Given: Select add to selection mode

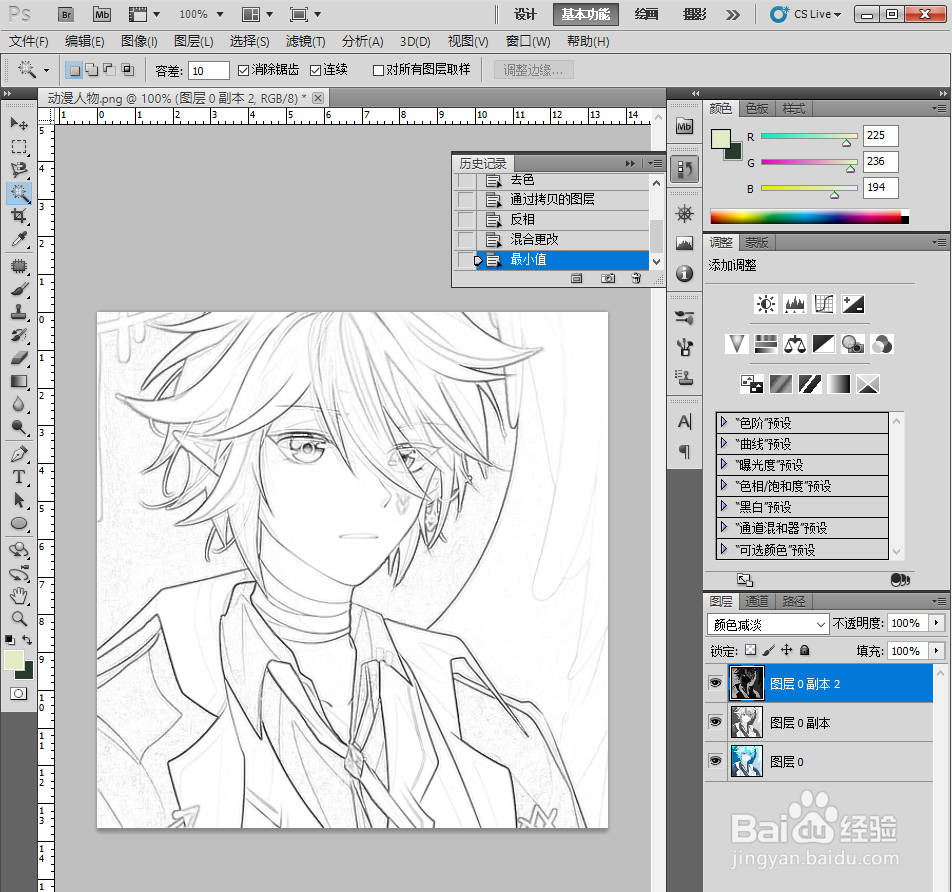Looking at the screenshot, I should click(x=92, y=70).
